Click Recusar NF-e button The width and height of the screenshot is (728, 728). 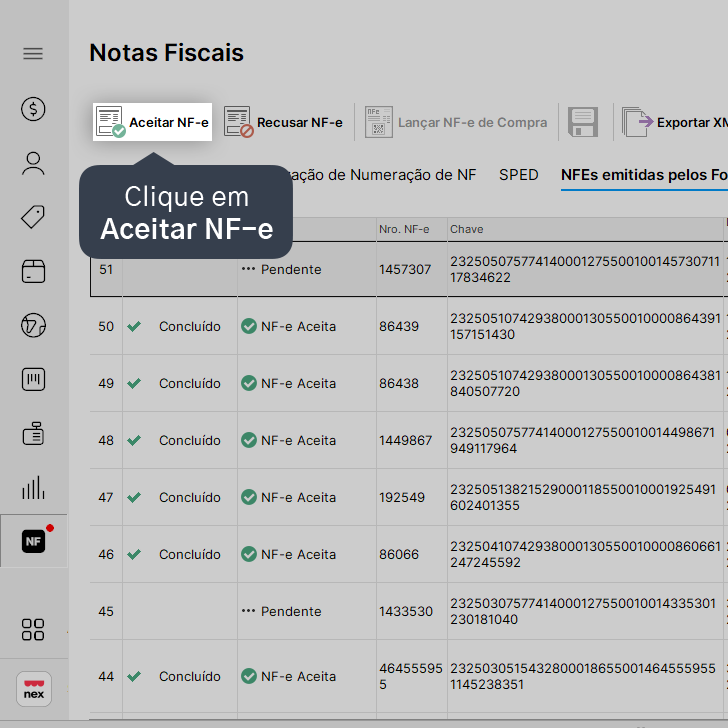click(x=283, y=122)
